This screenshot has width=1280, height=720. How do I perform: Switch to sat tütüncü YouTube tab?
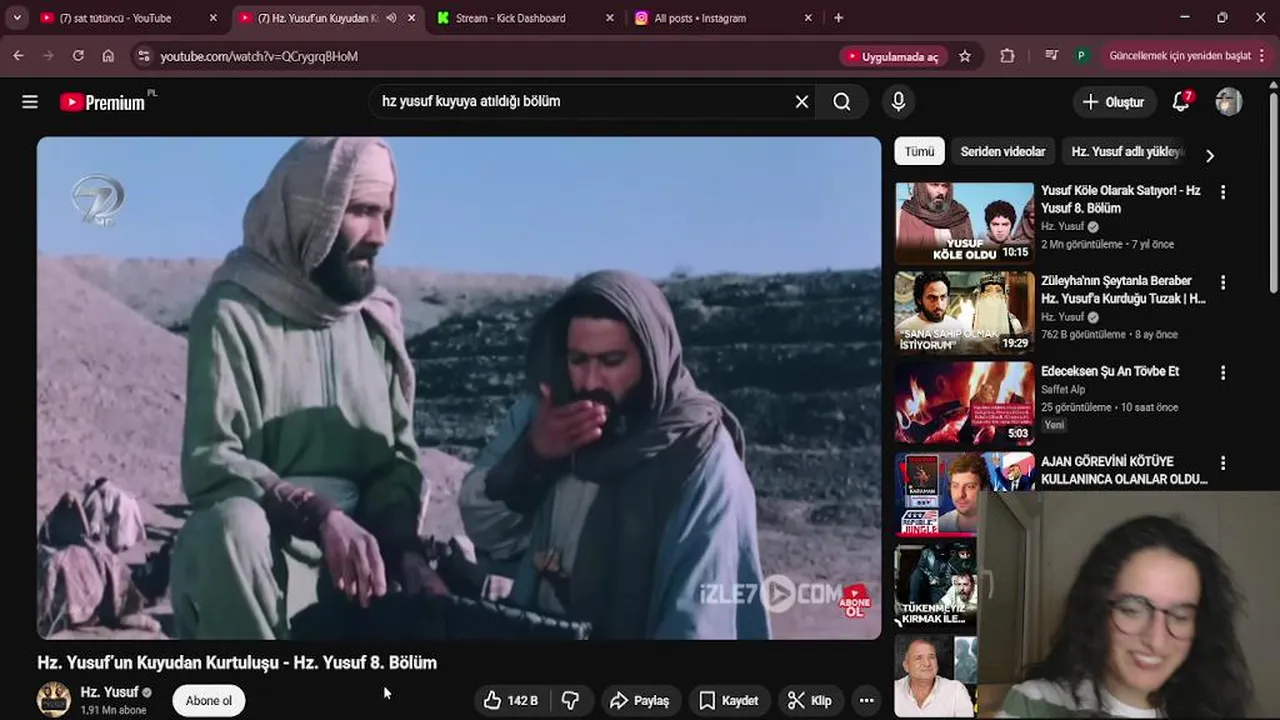coord(129,18)
